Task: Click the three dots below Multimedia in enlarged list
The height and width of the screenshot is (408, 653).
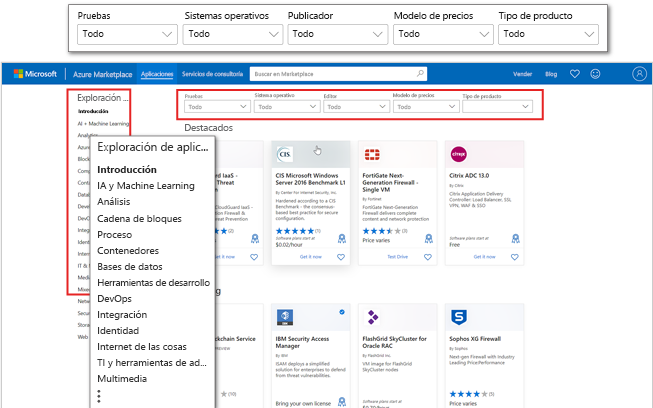Action: click(x=99, y=396)
